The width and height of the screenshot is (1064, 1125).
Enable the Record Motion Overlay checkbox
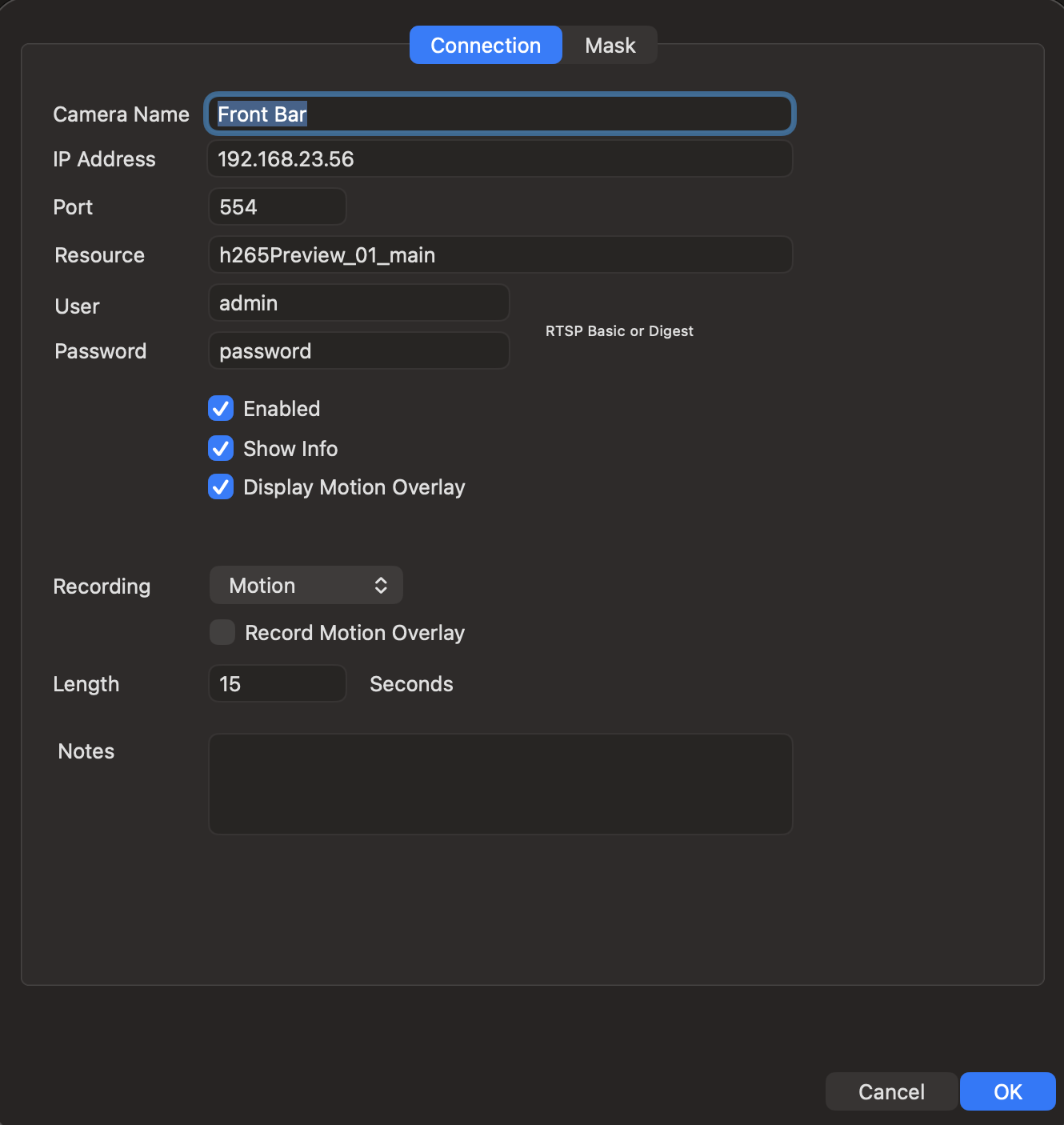222,633
